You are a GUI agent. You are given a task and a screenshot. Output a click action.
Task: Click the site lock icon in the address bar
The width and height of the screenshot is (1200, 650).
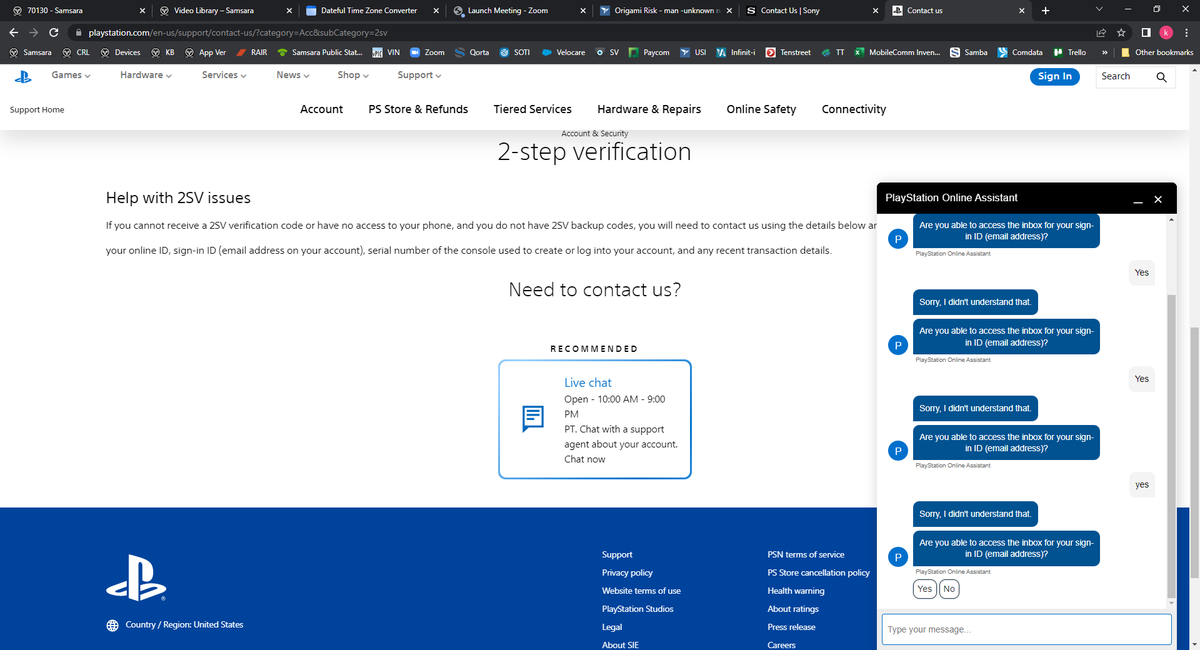[78, 33]
